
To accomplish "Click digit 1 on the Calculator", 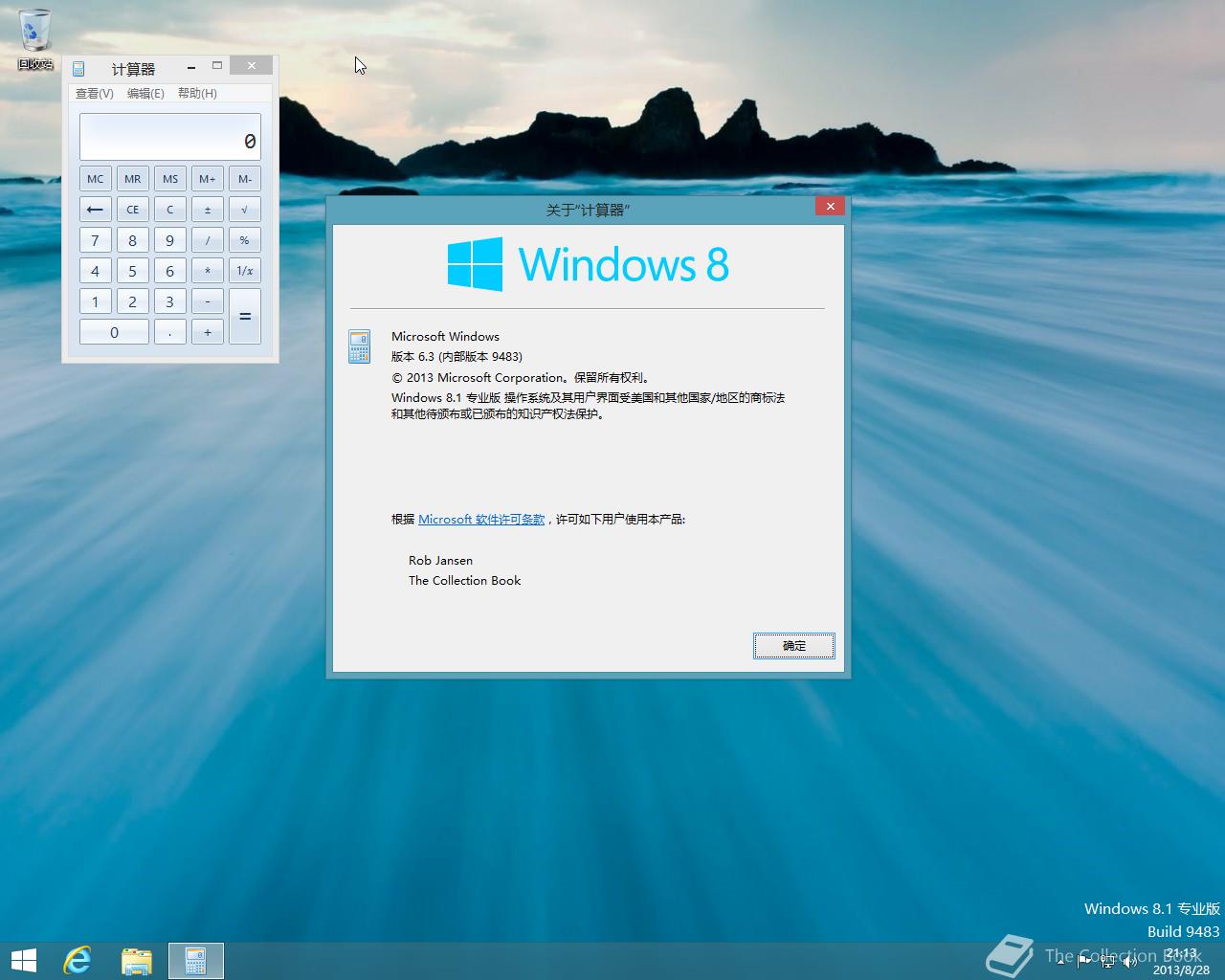I will point(96,301).
